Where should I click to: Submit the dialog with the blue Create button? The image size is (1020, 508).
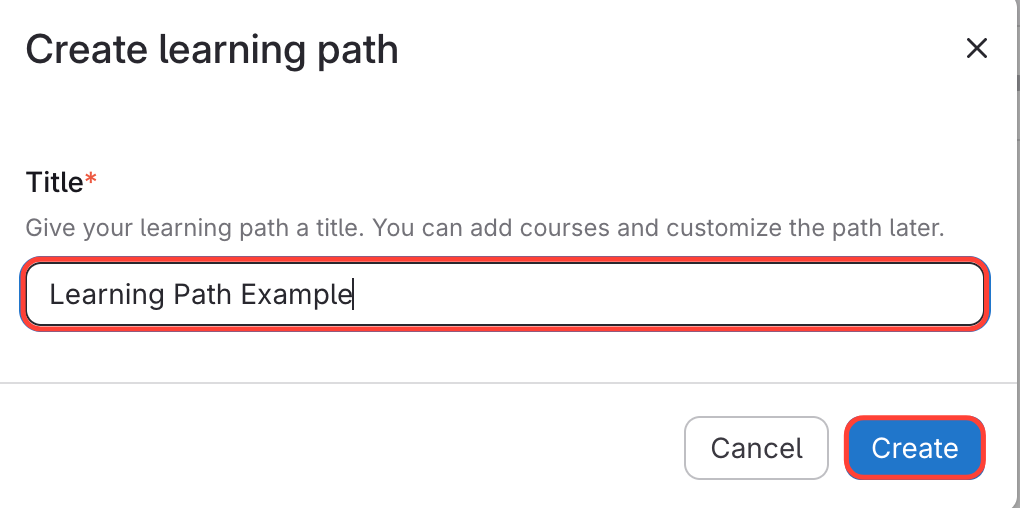point(914,448)
